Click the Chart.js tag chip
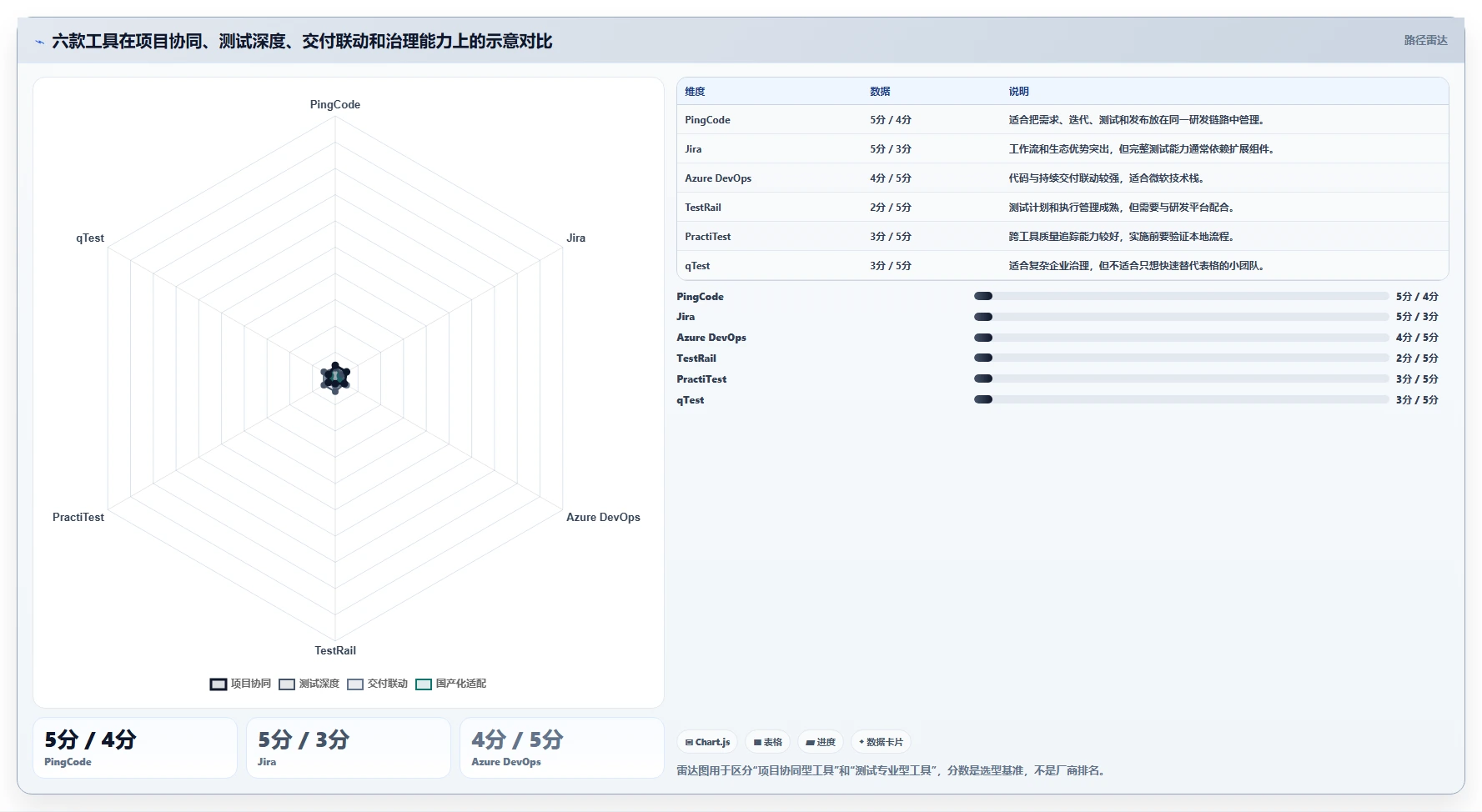 707,742
